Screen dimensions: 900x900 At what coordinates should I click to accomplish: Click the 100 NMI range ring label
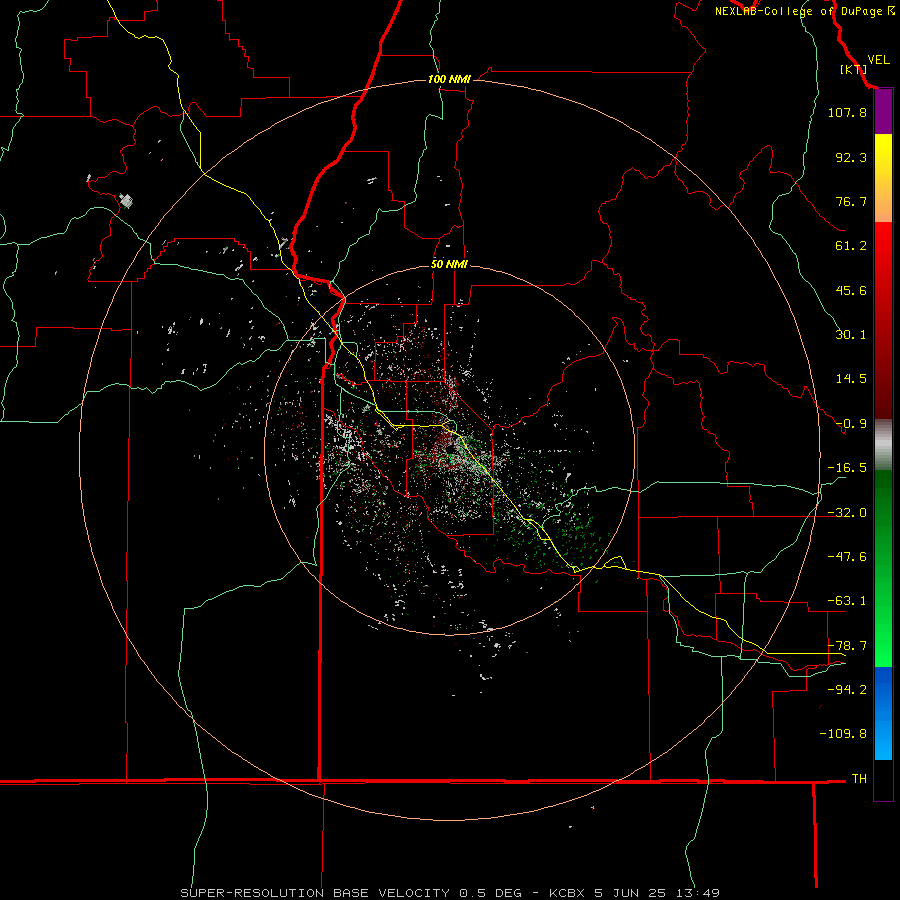[449, 79]
